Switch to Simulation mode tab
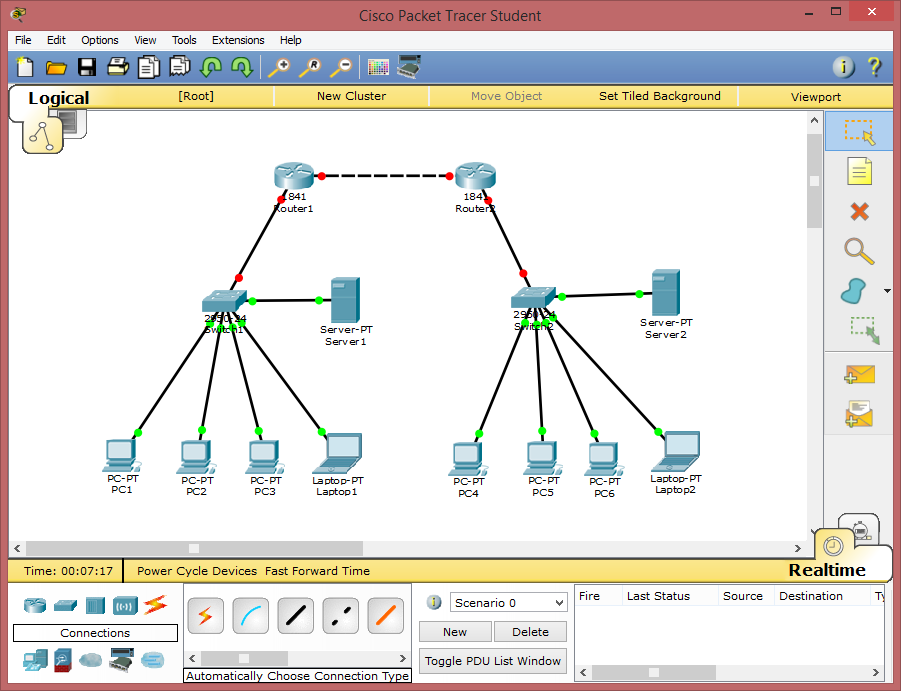 point(859,529)
